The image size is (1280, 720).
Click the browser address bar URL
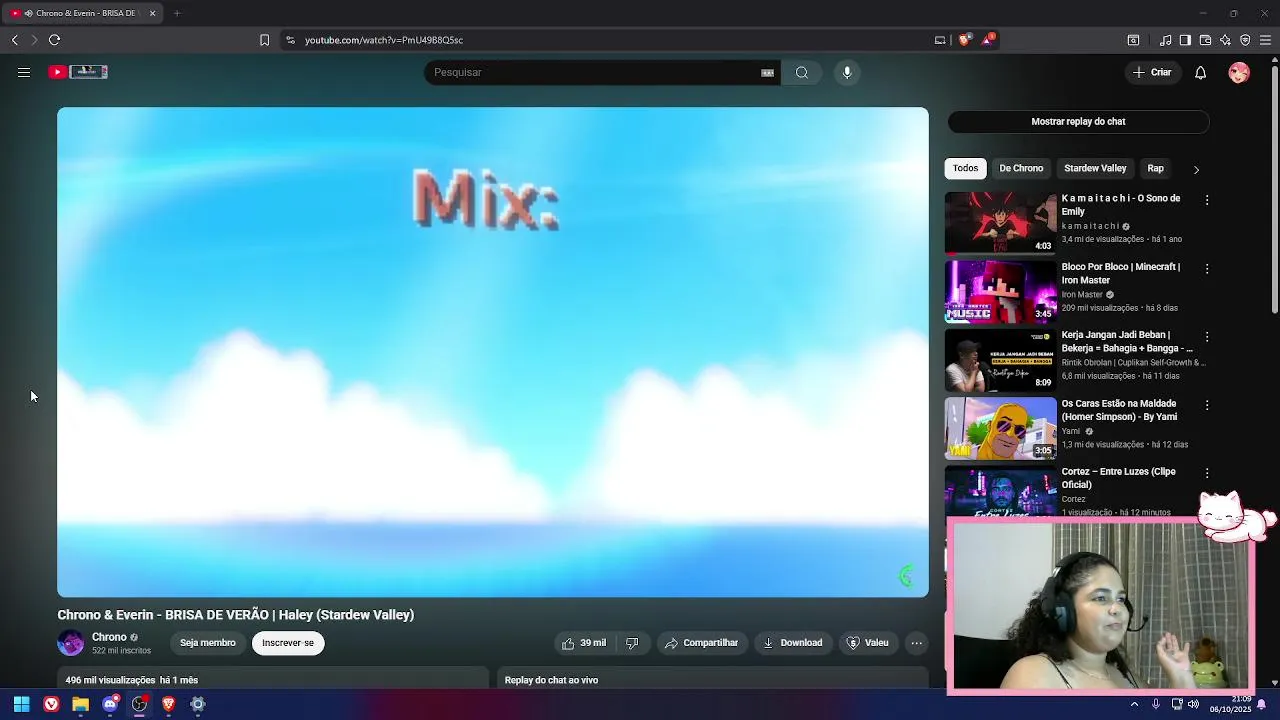(384, 40)
